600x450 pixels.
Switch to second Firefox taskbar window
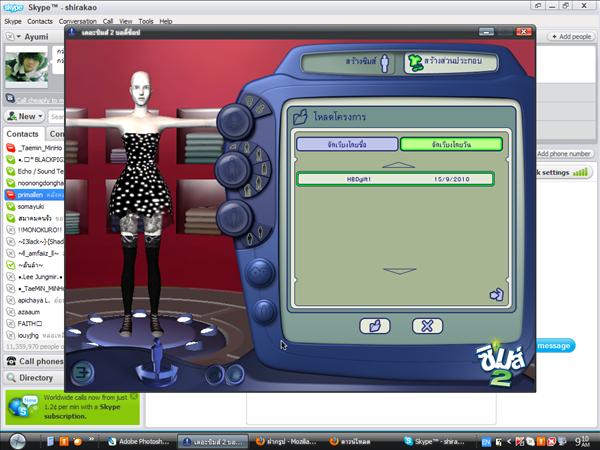click(x=360, y=442)
